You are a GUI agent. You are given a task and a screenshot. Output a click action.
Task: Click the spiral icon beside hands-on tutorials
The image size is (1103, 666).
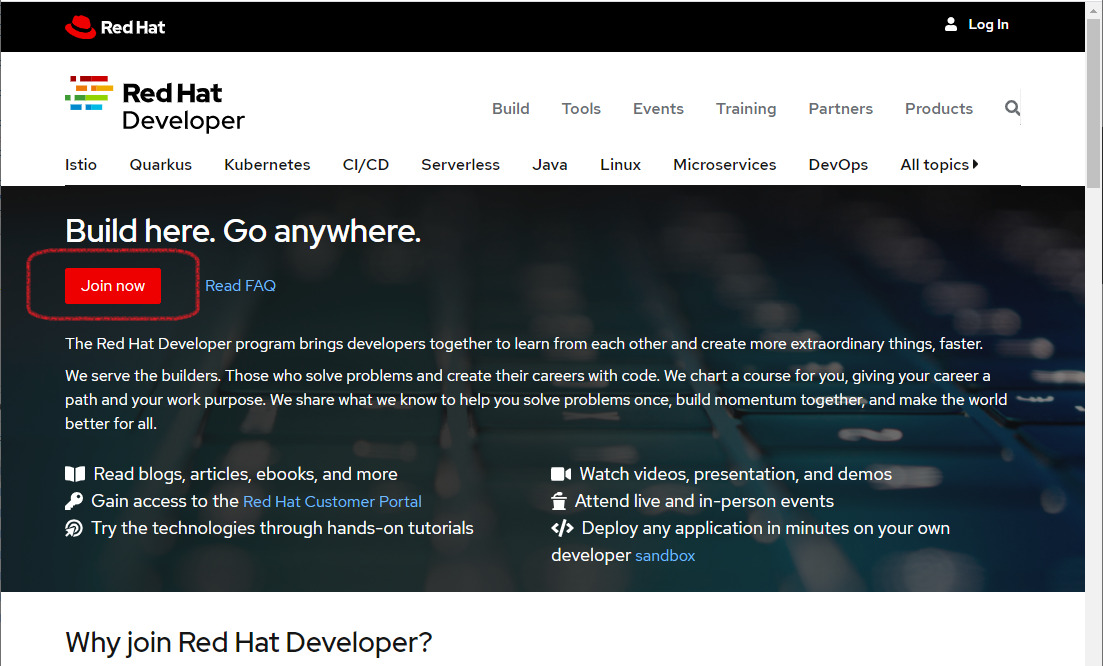coord(74,528)
